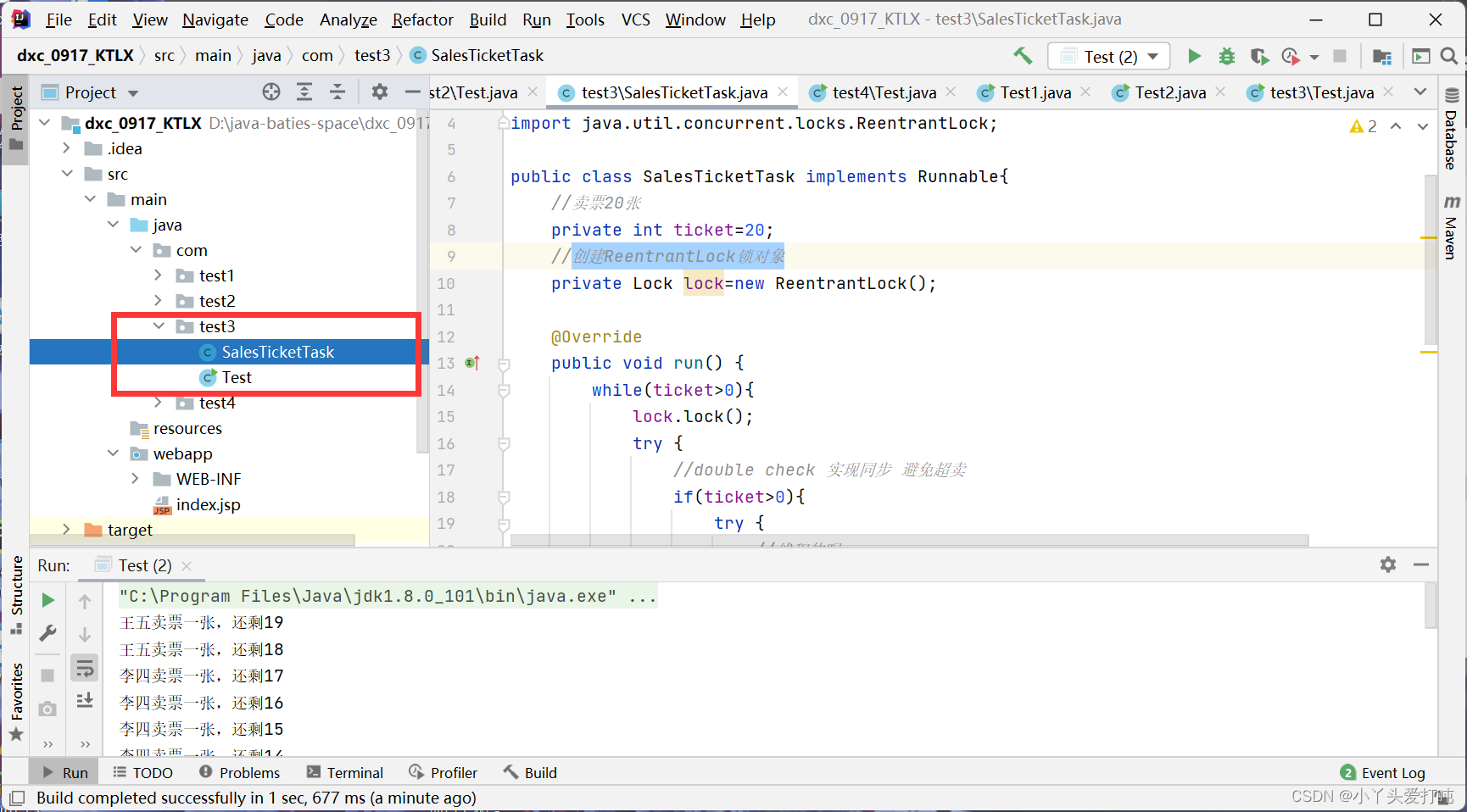Click the wrench icon in Run panel

click(x=48, y=633)
